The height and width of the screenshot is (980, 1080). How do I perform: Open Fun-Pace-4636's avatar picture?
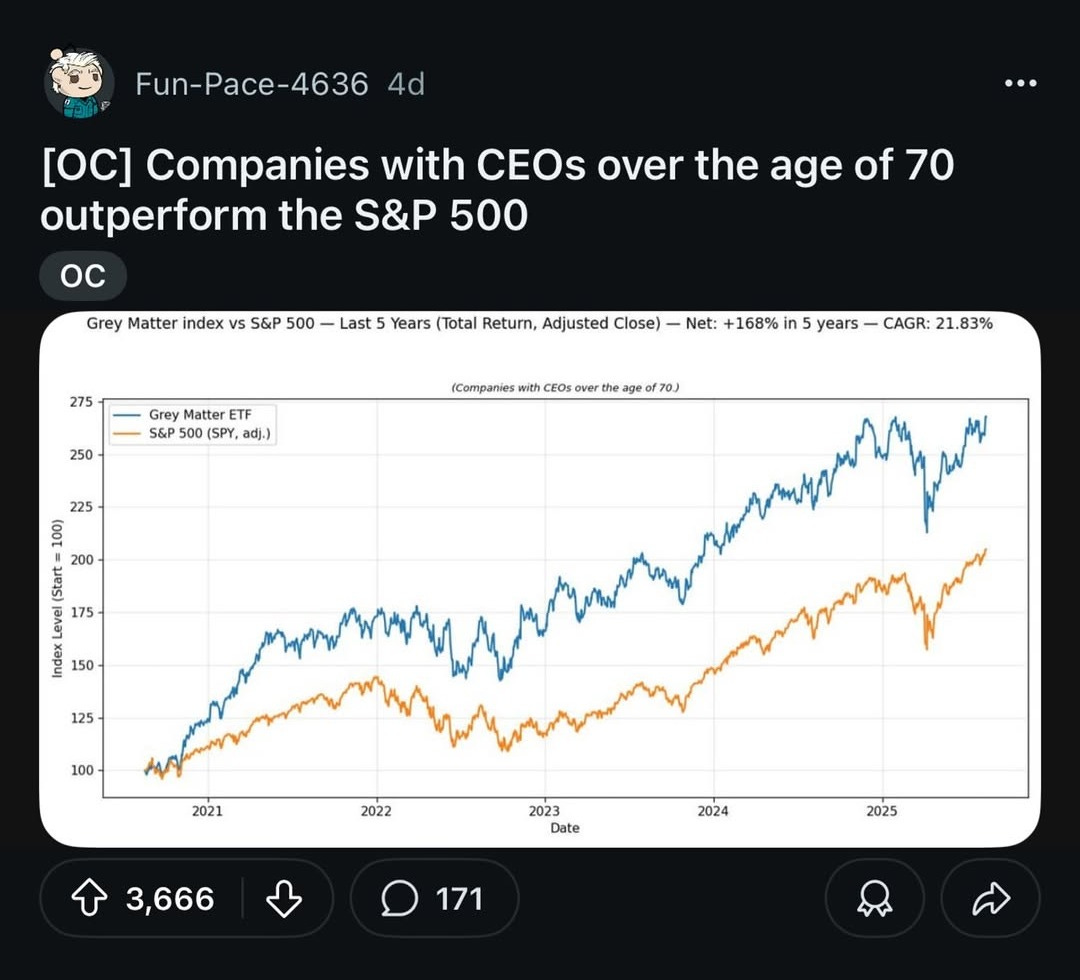[78, 83]
